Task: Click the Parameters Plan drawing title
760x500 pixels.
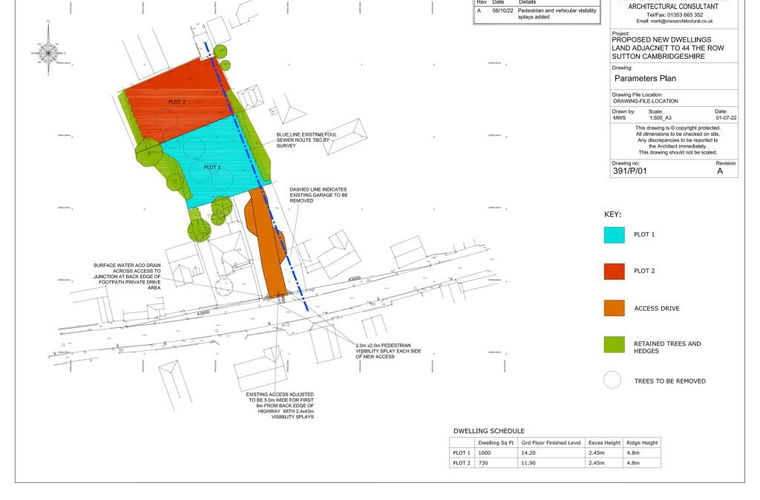Action: [647, 77]
